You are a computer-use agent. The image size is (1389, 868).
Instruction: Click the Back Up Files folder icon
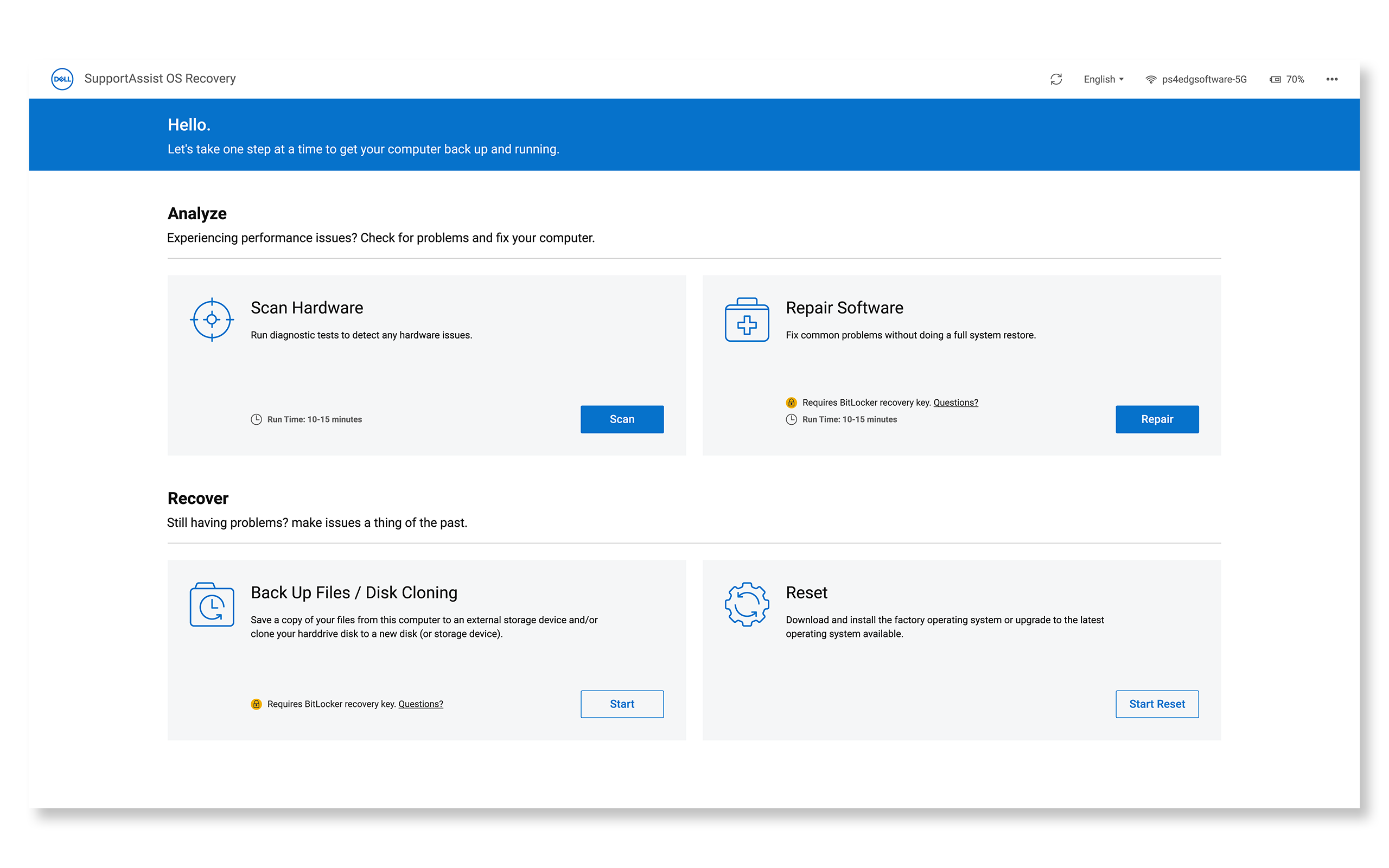pyautogui.click(x=212, y=604)
